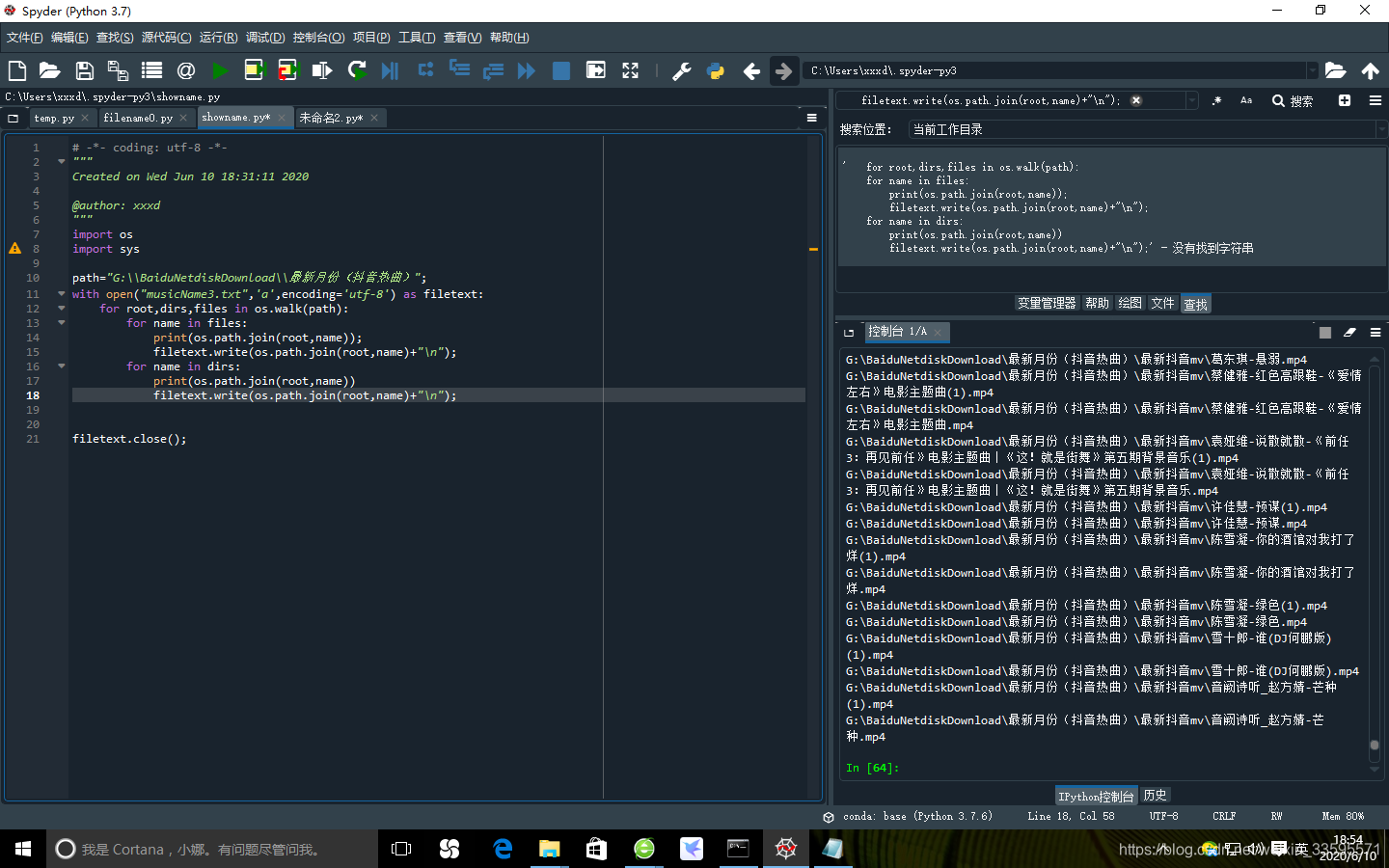Click the debug continue double-arrow icon
Viewport: 1389px width, 868px height.
527,70
